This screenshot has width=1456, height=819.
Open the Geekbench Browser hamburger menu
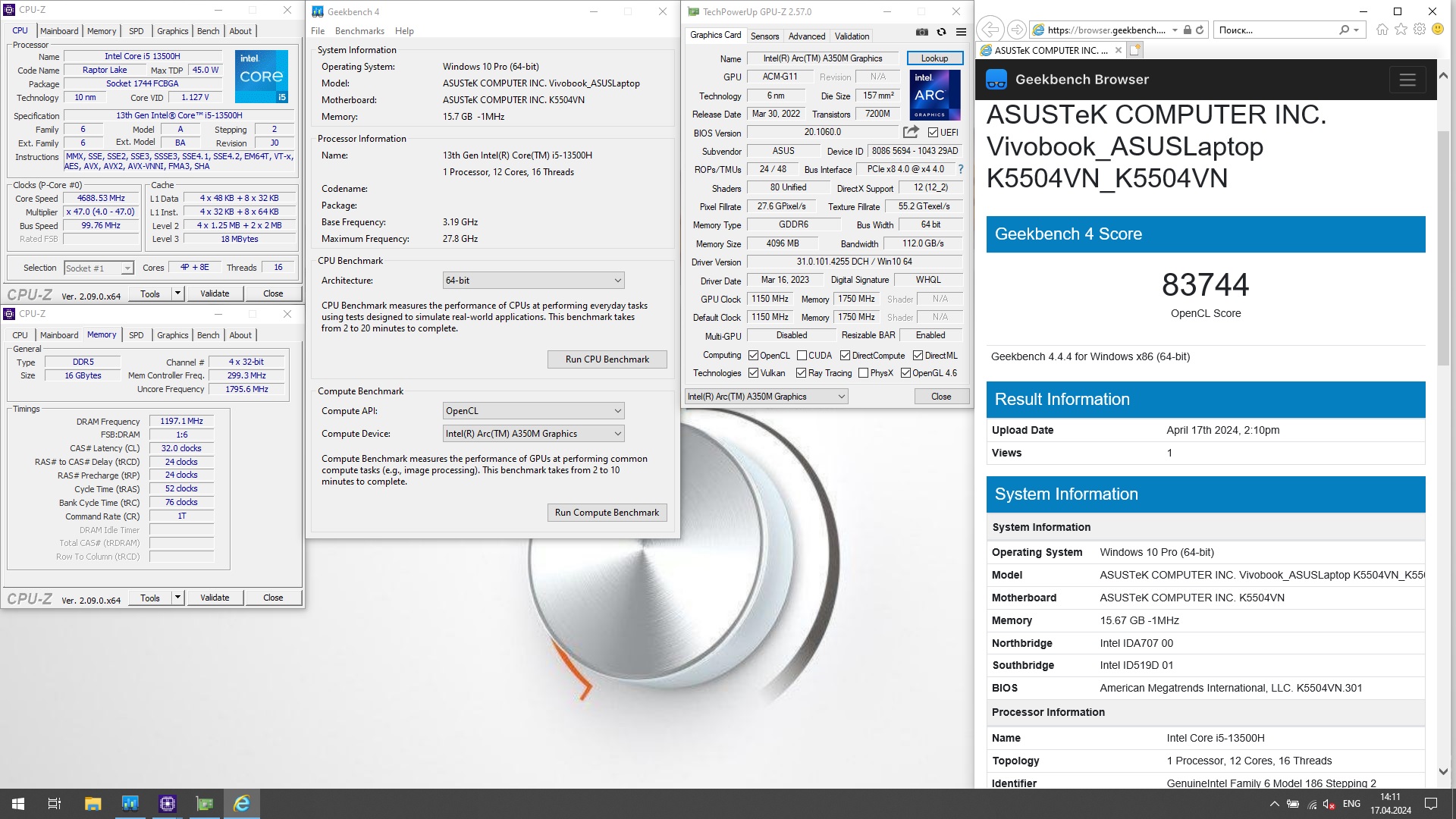coord(1407,80)
